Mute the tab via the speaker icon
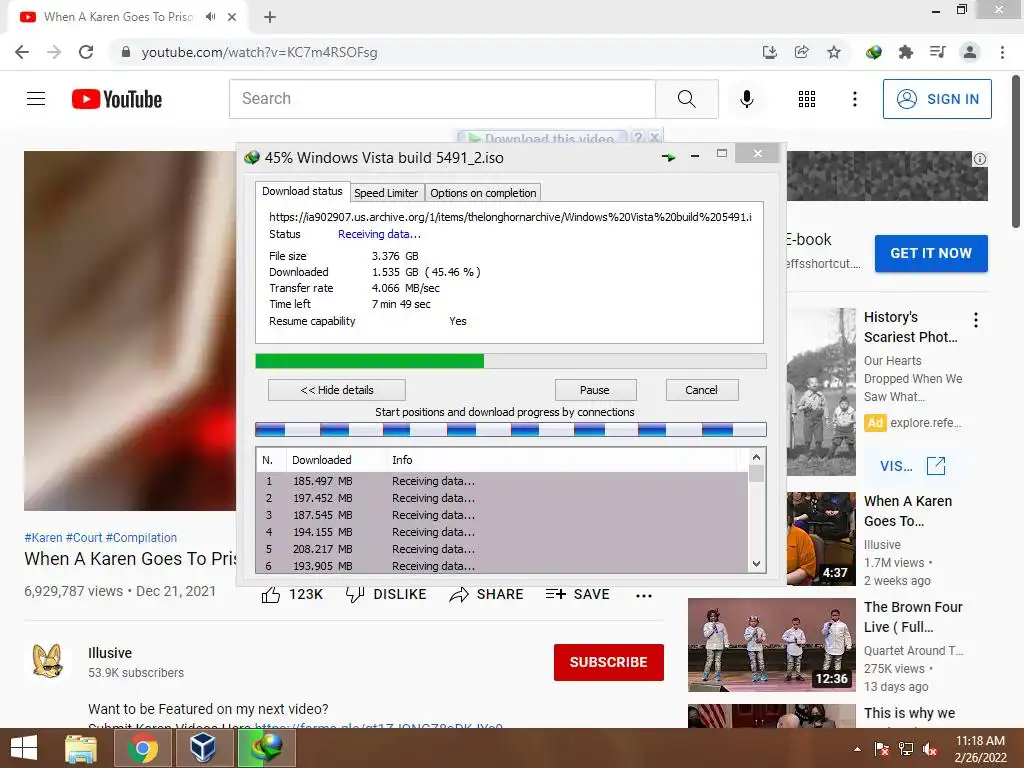This screenshot has height=768, width=1024. (x=210, y=17)
